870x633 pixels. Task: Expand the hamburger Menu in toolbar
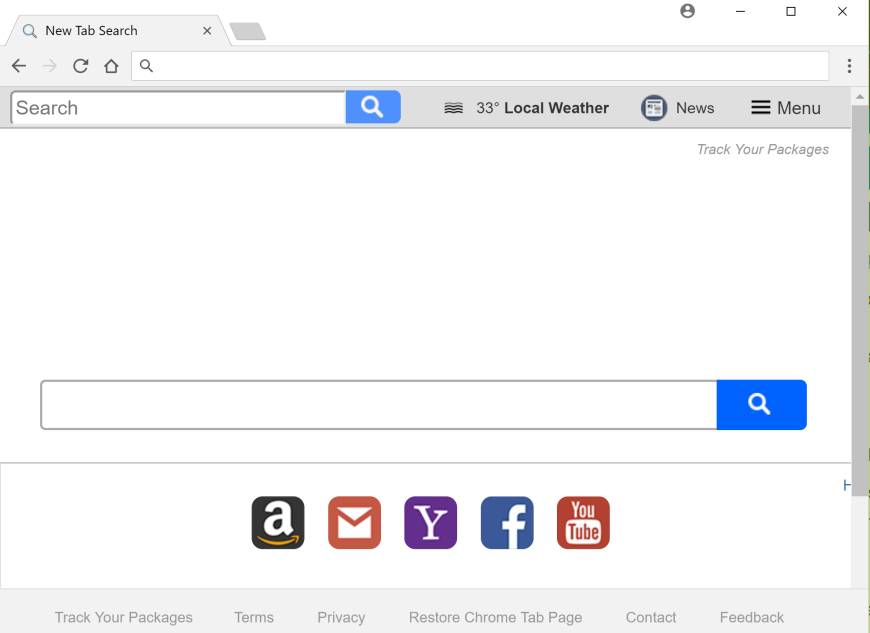[786, 108]
